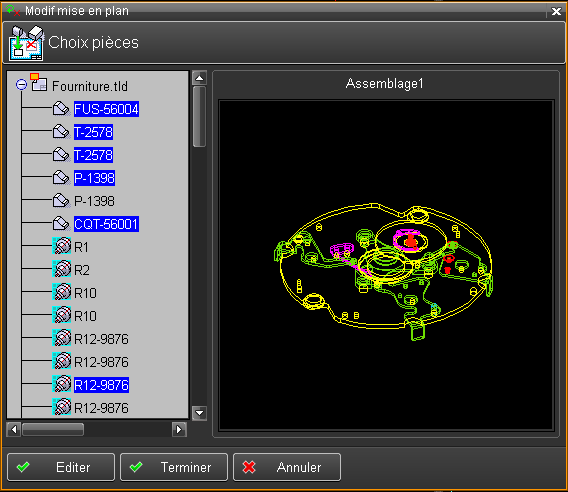
Task: Click the icon beside unselected P-1398
Action: 61,201
